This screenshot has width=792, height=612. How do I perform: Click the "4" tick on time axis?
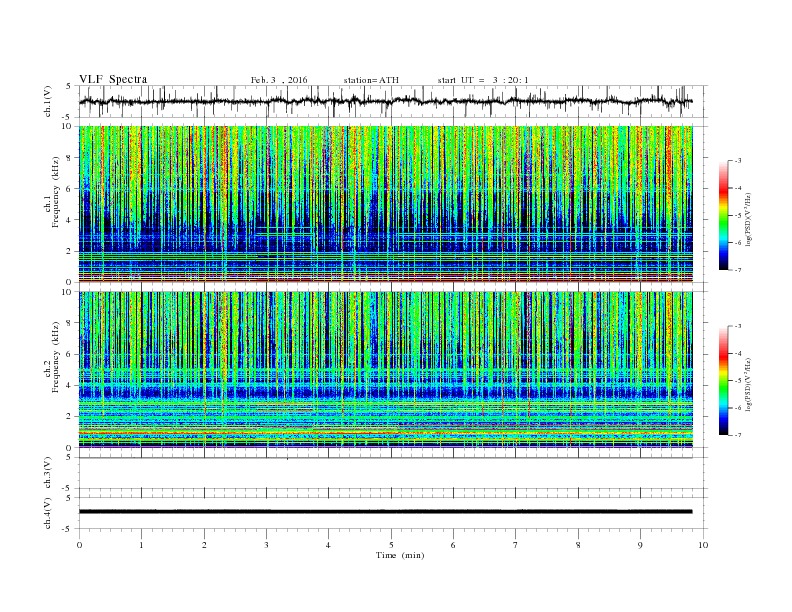click(328, 545)
